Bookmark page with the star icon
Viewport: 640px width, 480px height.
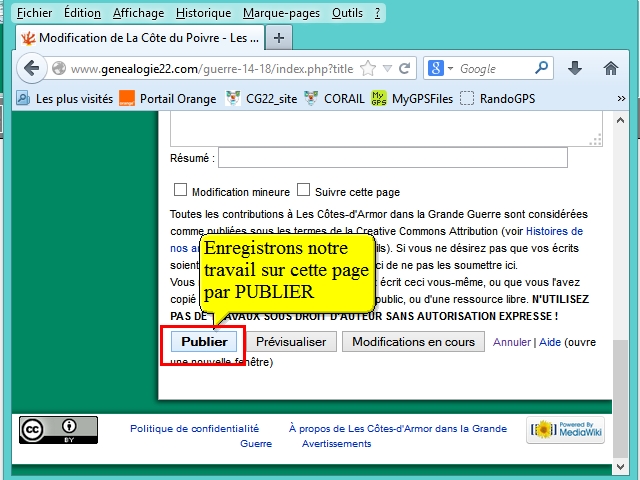click(x=368, y=68)
